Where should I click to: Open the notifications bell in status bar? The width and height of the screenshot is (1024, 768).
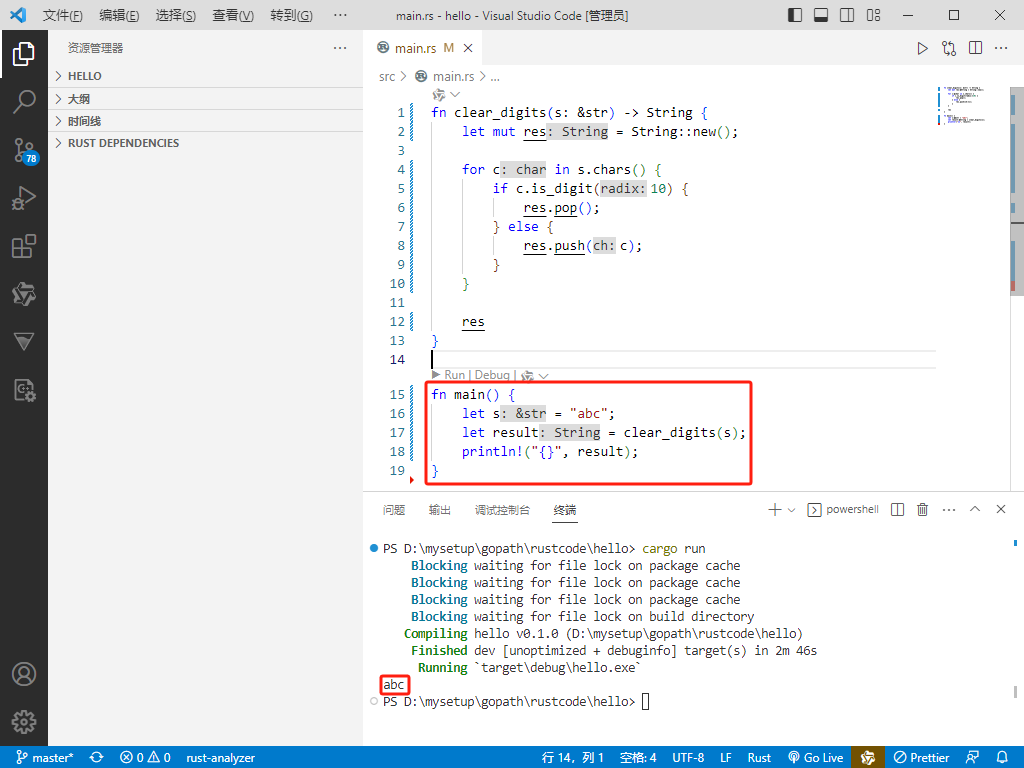[1002, 758]
